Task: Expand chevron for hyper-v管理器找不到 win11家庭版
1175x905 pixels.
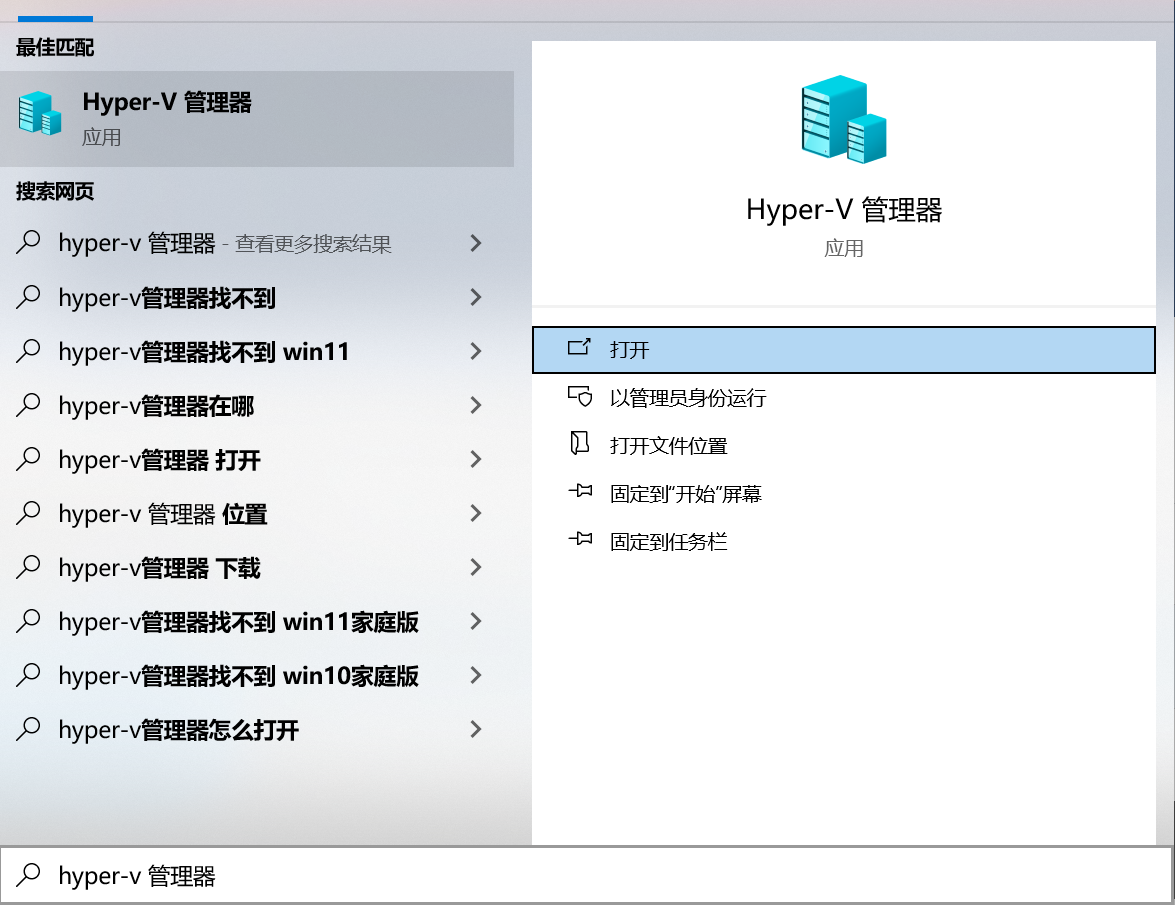Action: (x=475, y=621)
